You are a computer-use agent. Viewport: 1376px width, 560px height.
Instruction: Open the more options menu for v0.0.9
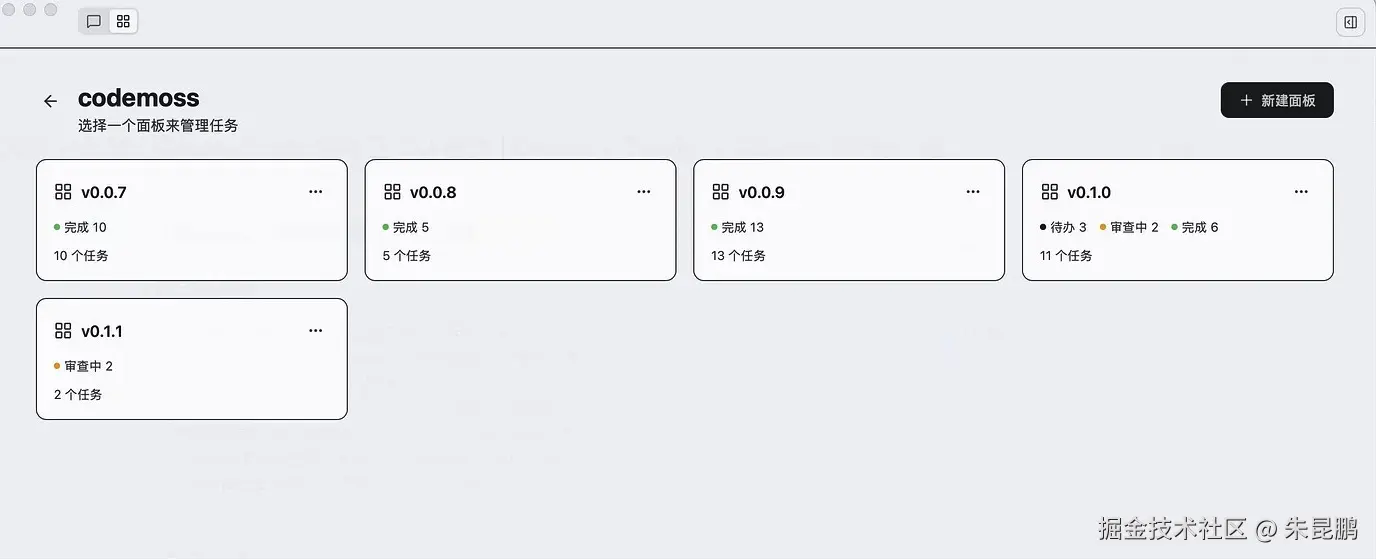point(973,192)
